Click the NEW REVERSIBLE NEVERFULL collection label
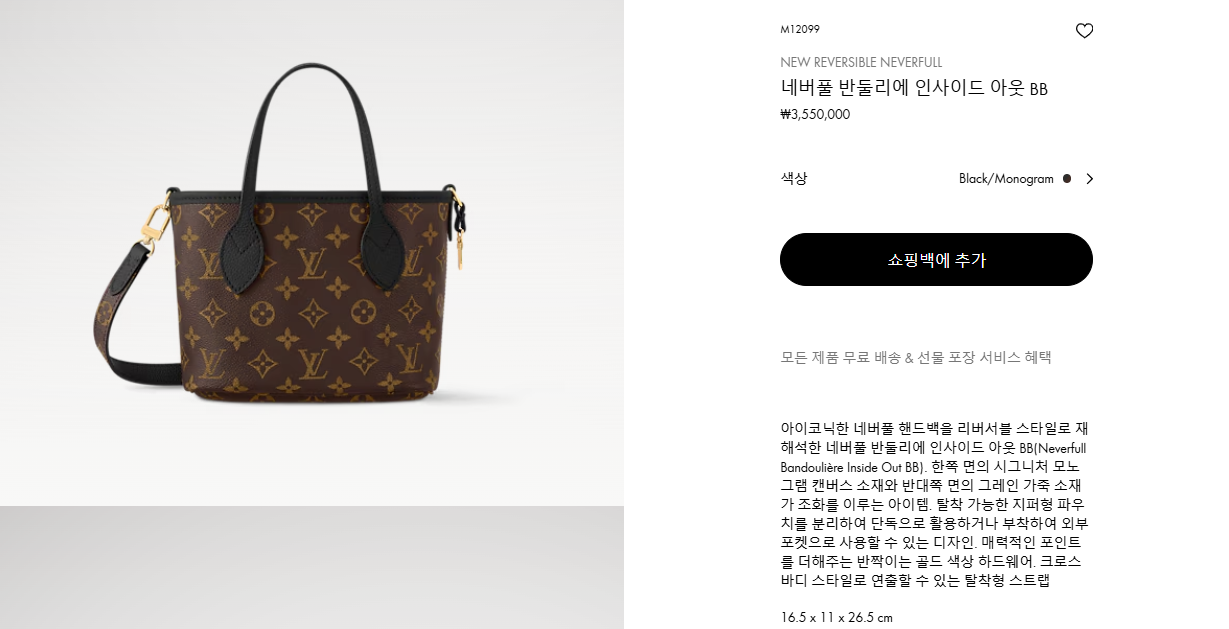 [x=861, y=62]
